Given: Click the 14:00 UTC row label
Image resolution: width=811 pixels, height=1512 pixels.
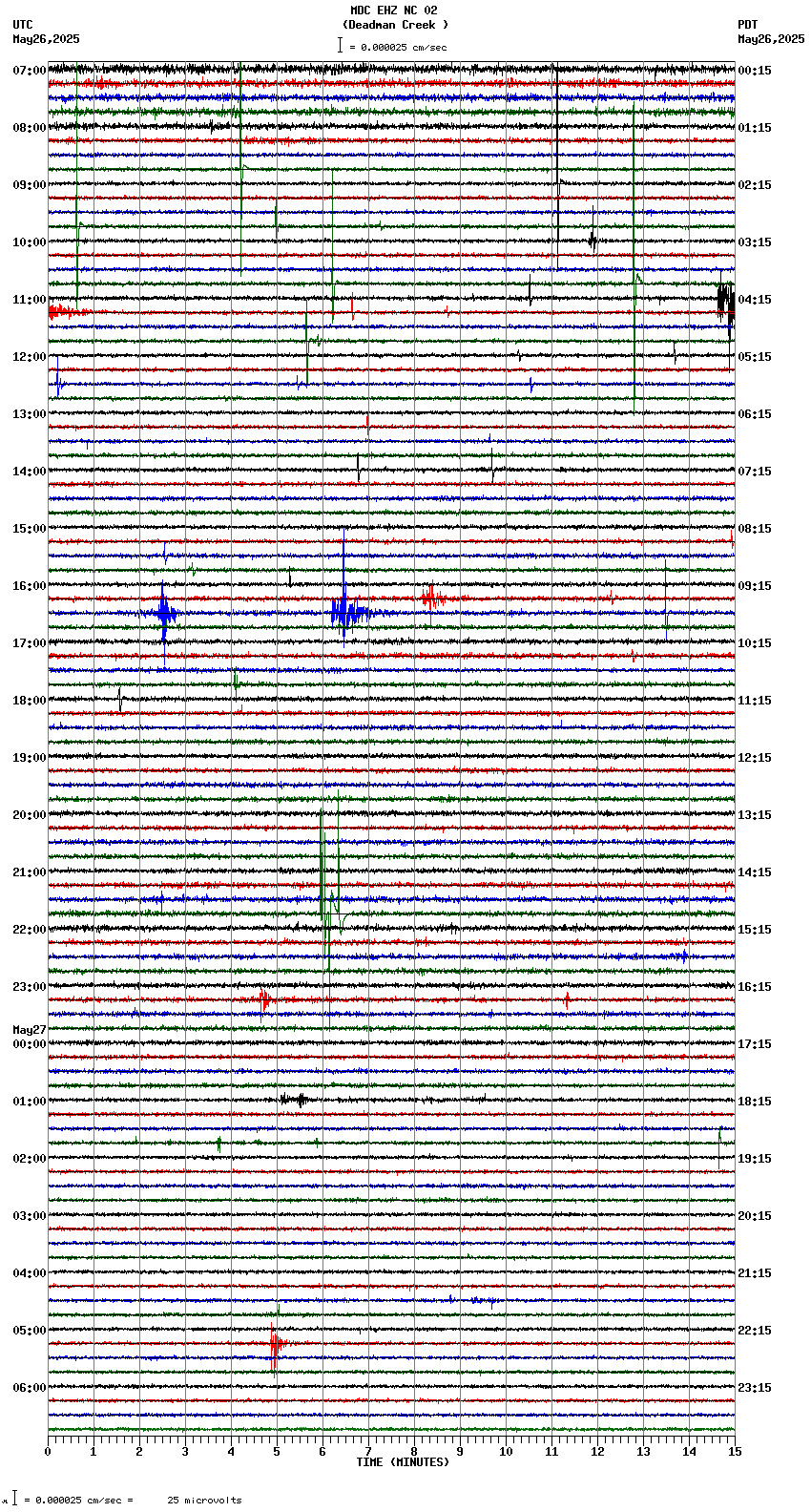Looking at the screenshot, I should click(x=30, y=472).
